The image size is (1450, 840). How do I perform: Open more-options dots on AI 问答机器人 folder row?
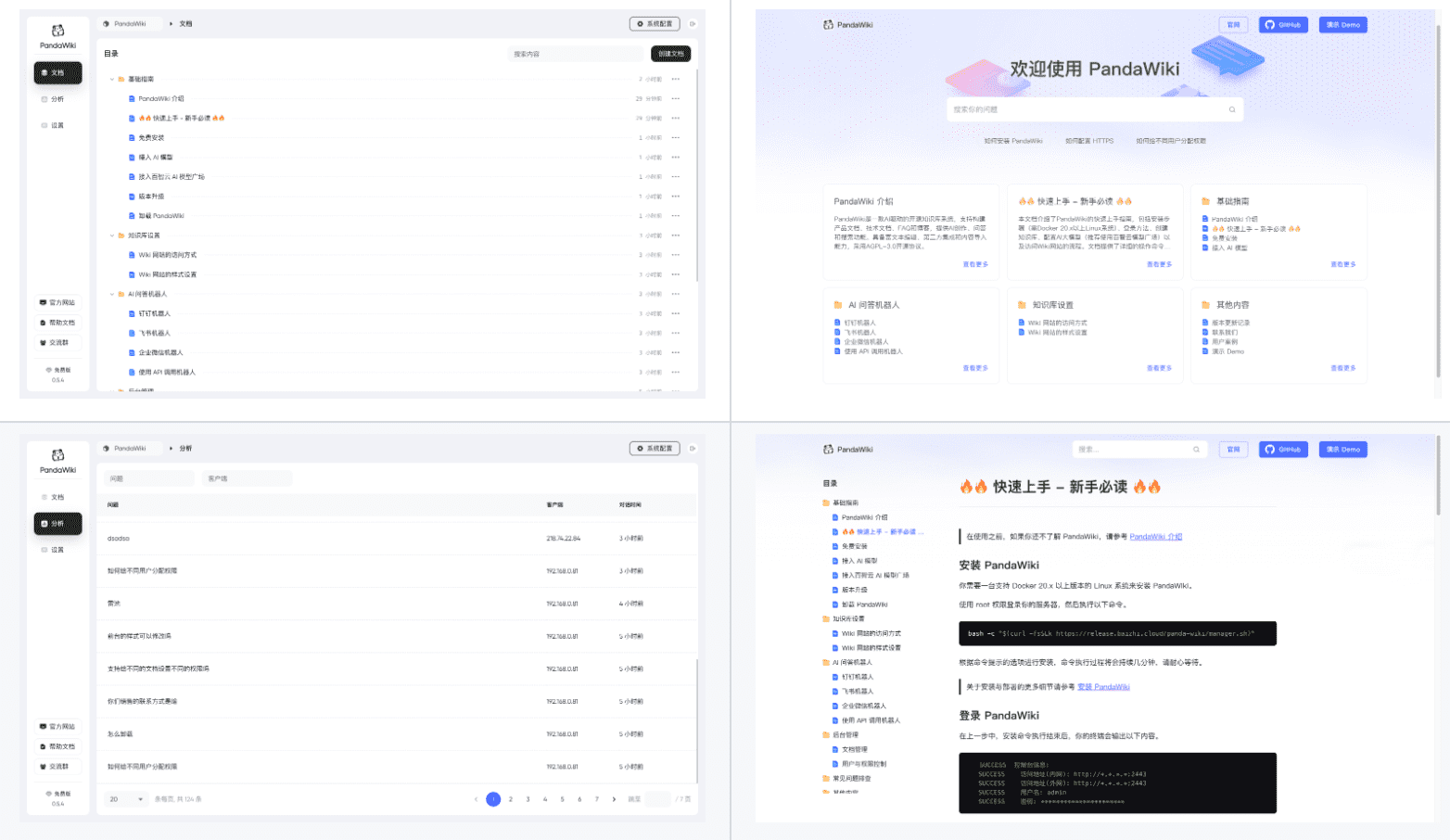click(675, 294)
